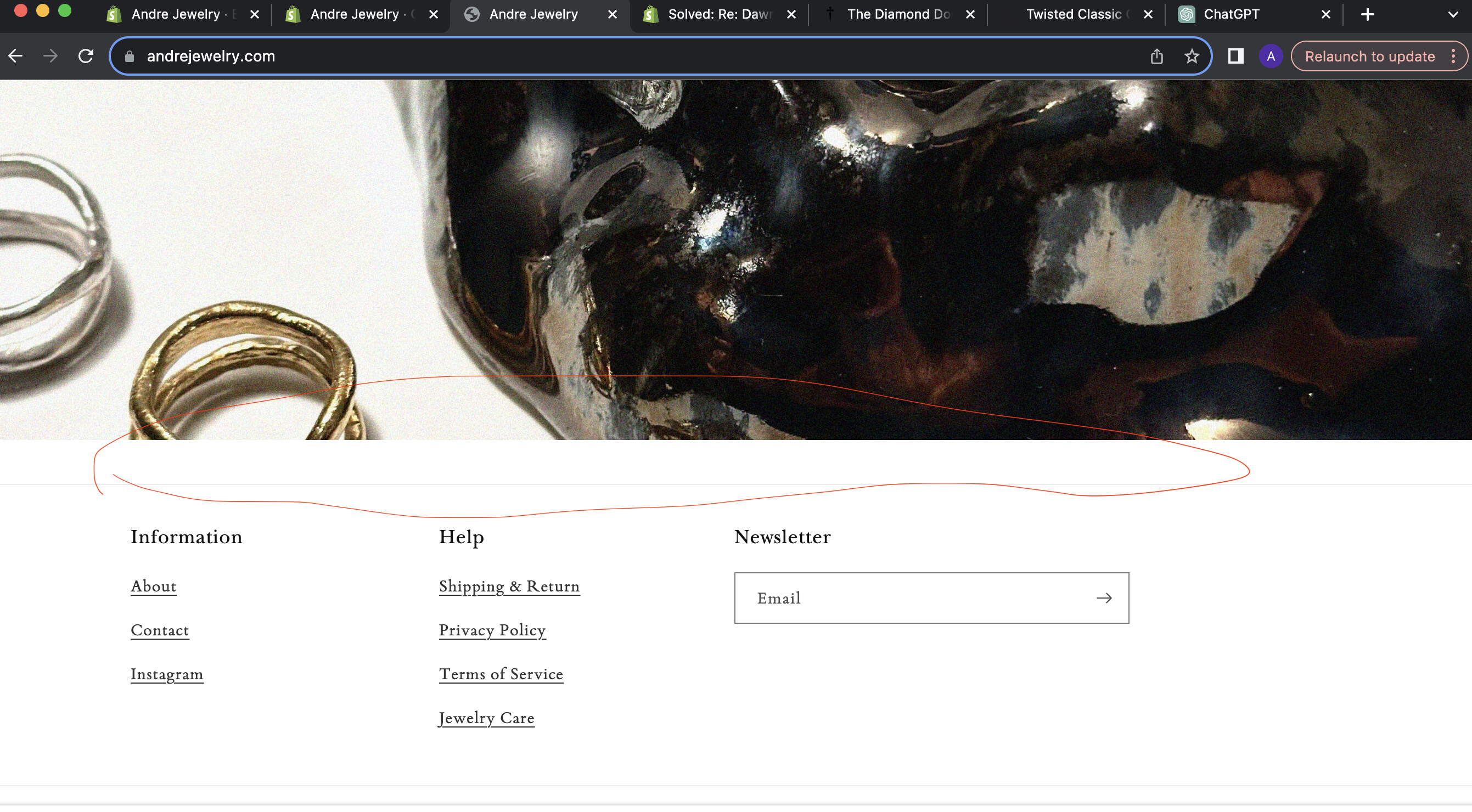Viewport: 1472px width, 812px height.
Task: Switch to the ChatGPT tab
Action: point(1232,14)
